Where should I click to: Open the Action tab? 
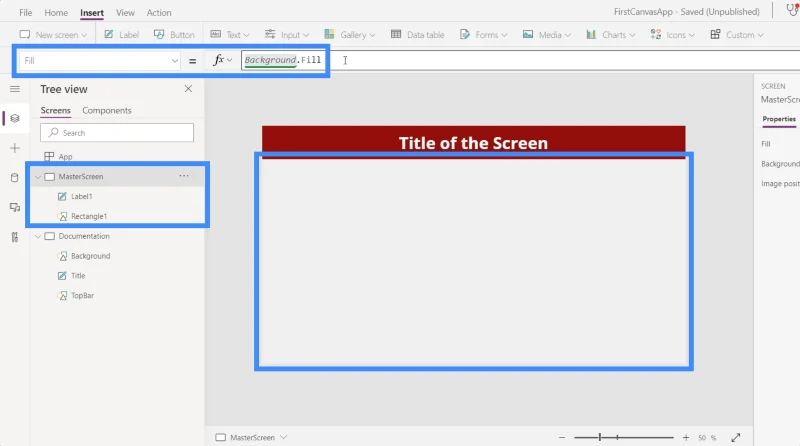click(x=159, y=13)
